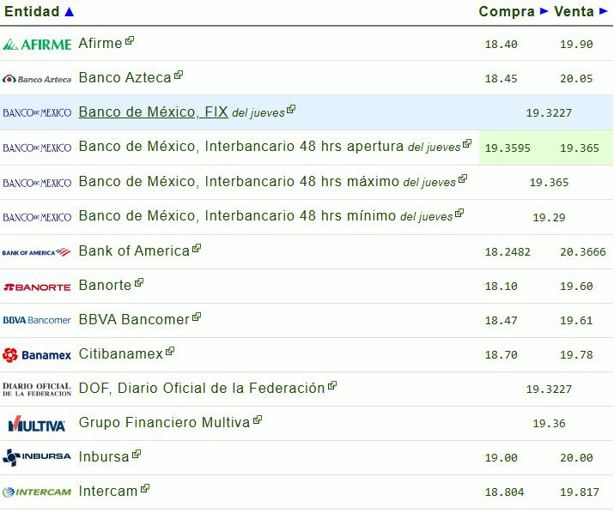Screen dimensions: 614x513
Task: Select Banco Azteca venta value 20.05
Action: [576, 79]
